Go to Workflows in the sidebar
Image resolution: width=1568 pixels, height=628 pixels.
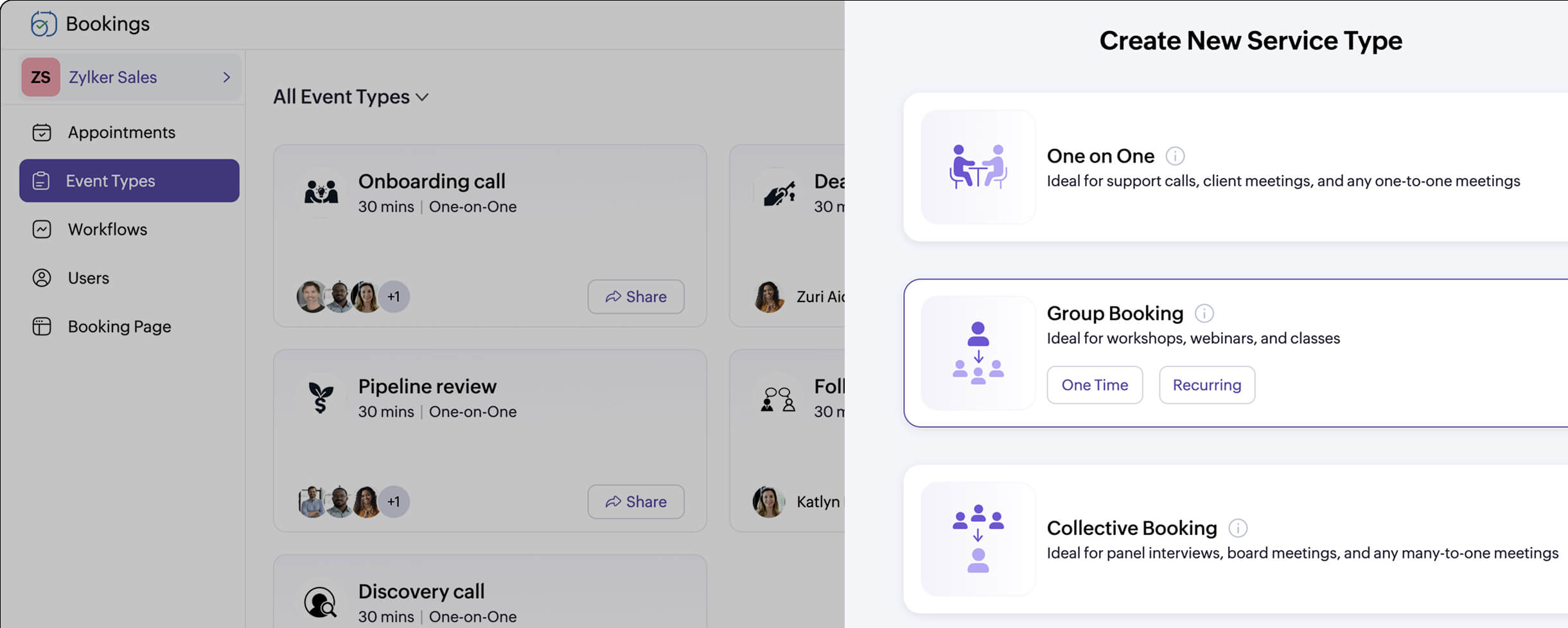pos(129,229)
